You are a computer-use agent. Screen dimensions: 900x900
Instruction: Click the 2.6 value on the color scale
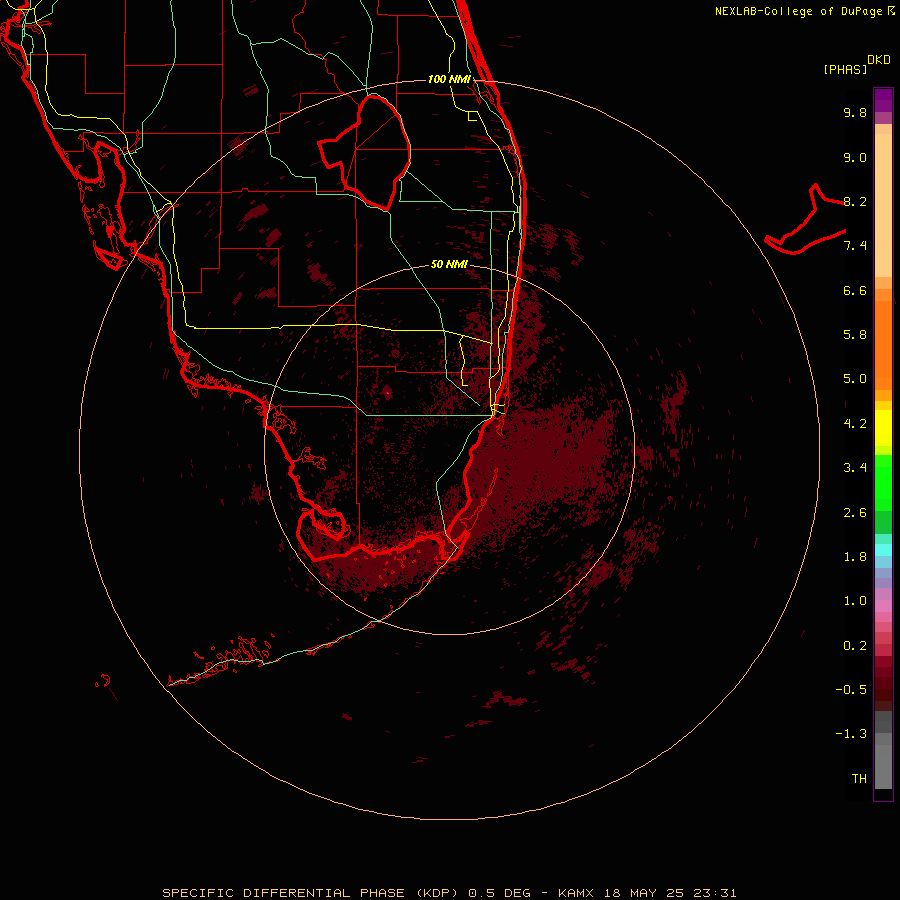click(x=855, y=513)
